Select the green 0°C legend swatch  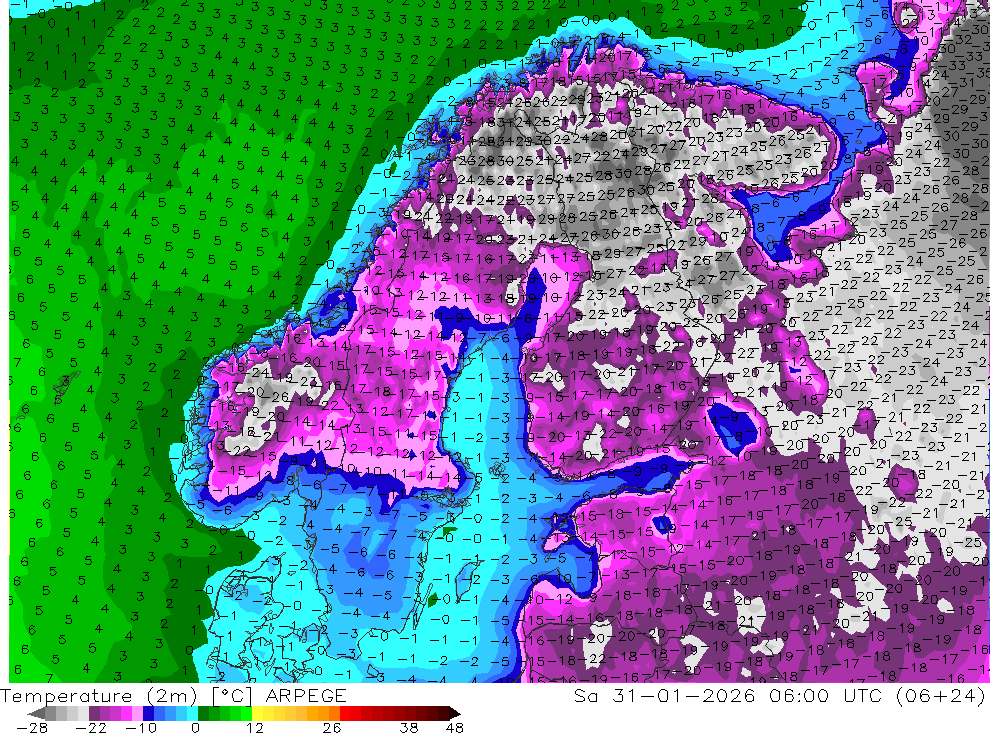203,713
